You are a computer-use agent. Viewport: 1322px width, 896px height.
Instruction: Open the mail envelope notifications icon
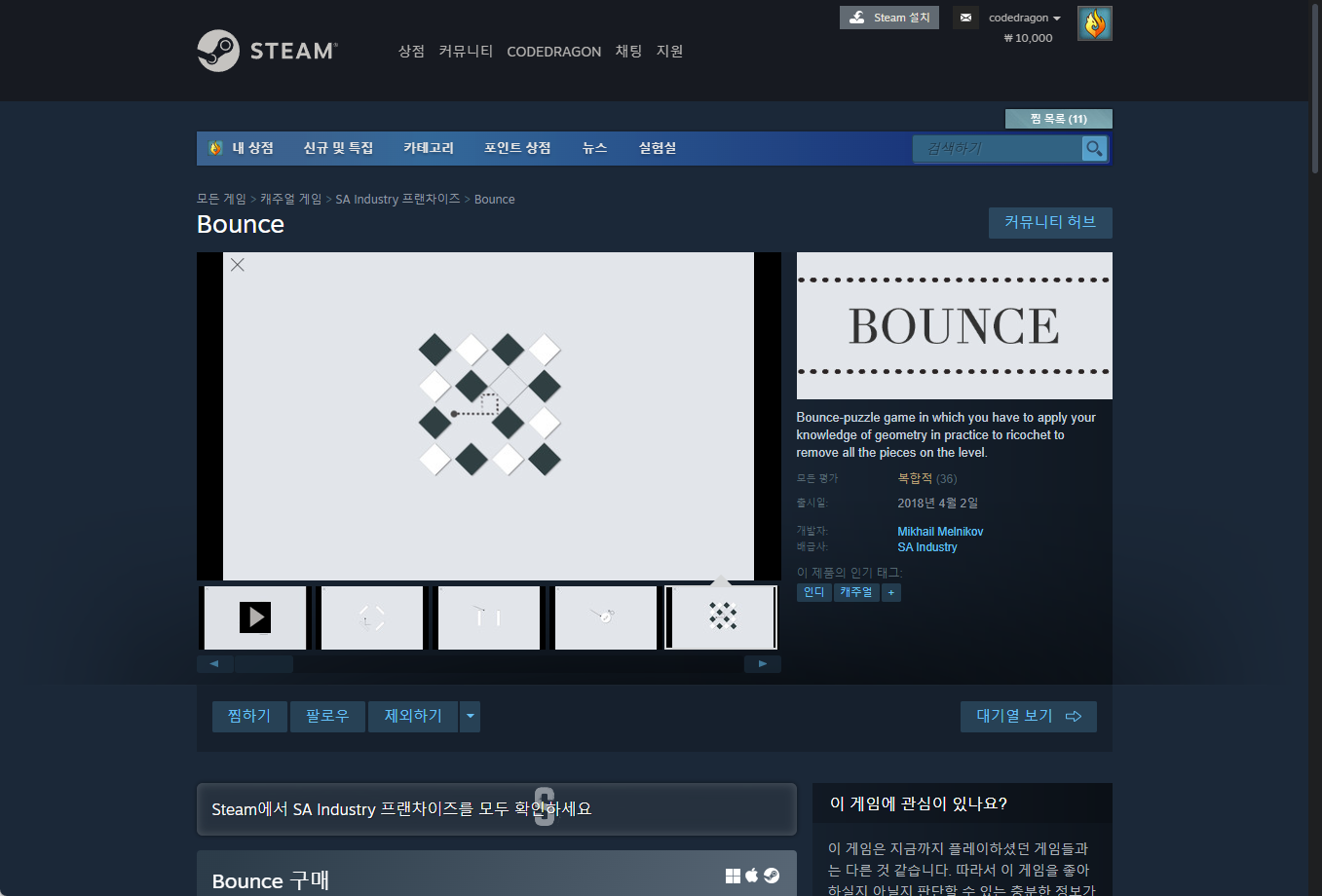(x=965, y=18)
